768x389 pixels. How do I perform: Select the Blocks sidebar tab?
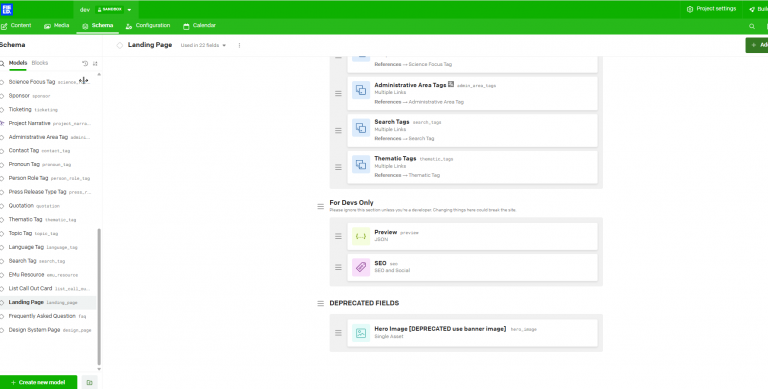point(40,63)
